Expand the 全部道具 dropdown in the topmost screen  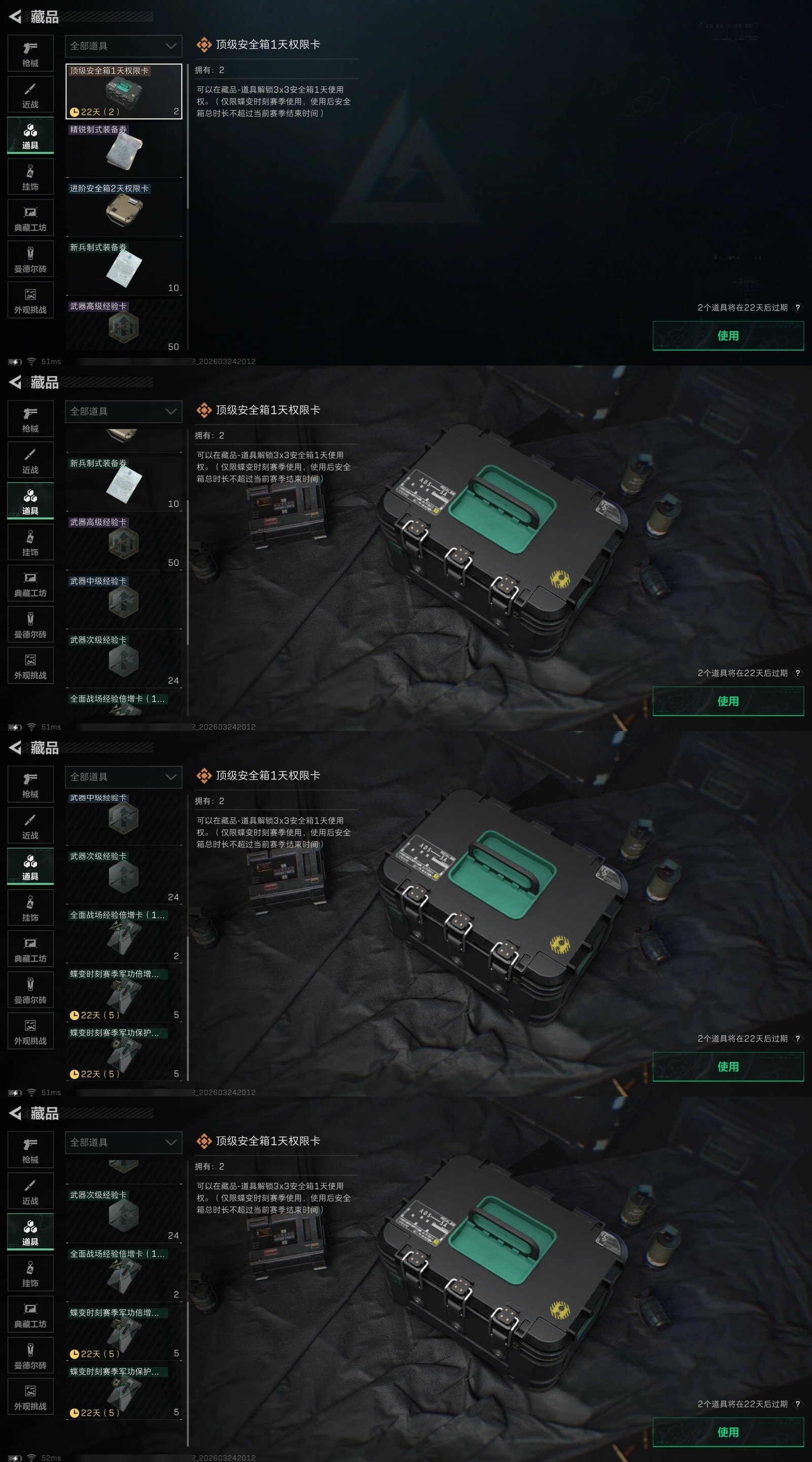pyautogui.click(x=124, y=46)
